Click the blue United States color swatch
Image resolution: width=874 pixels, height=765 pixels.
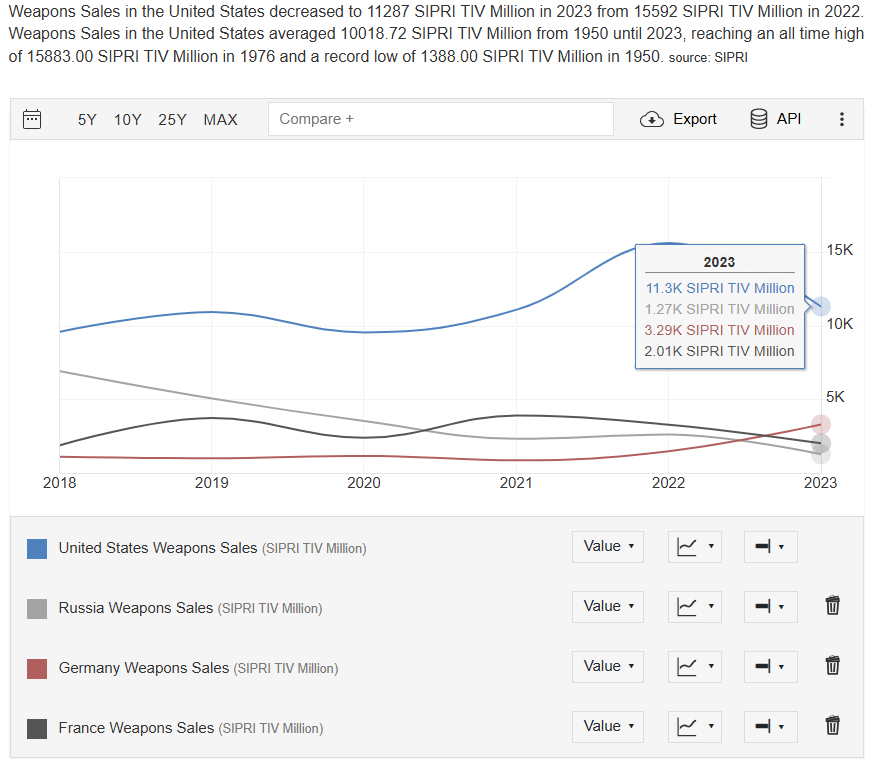(x=37, y=549)
